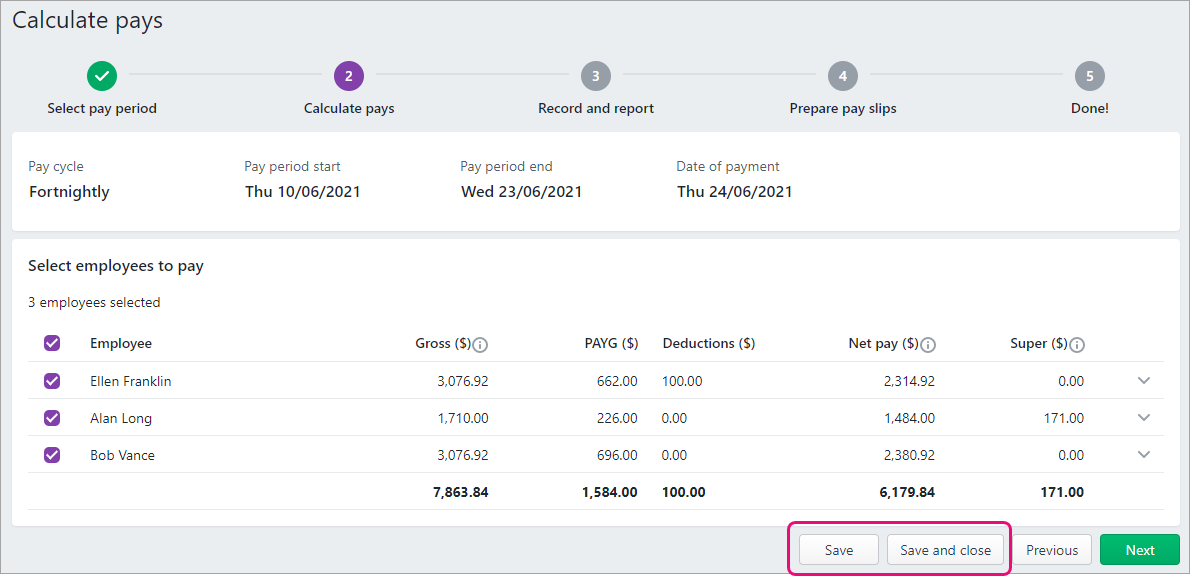
Task: Open Bob Vance's employee record
Action: point(121,455)
